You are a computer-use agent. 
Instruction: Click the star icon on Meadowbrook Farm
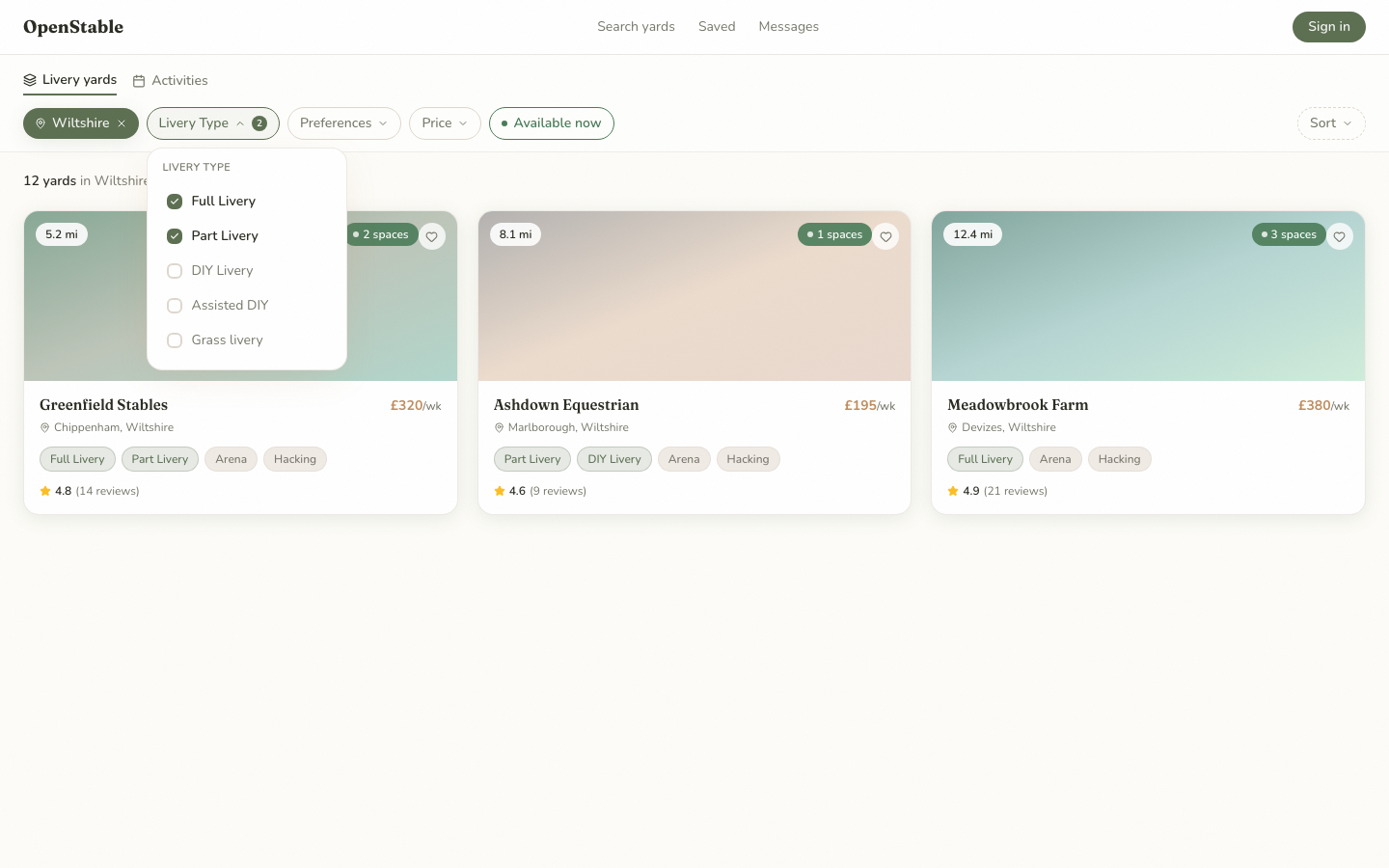(953, 491)
